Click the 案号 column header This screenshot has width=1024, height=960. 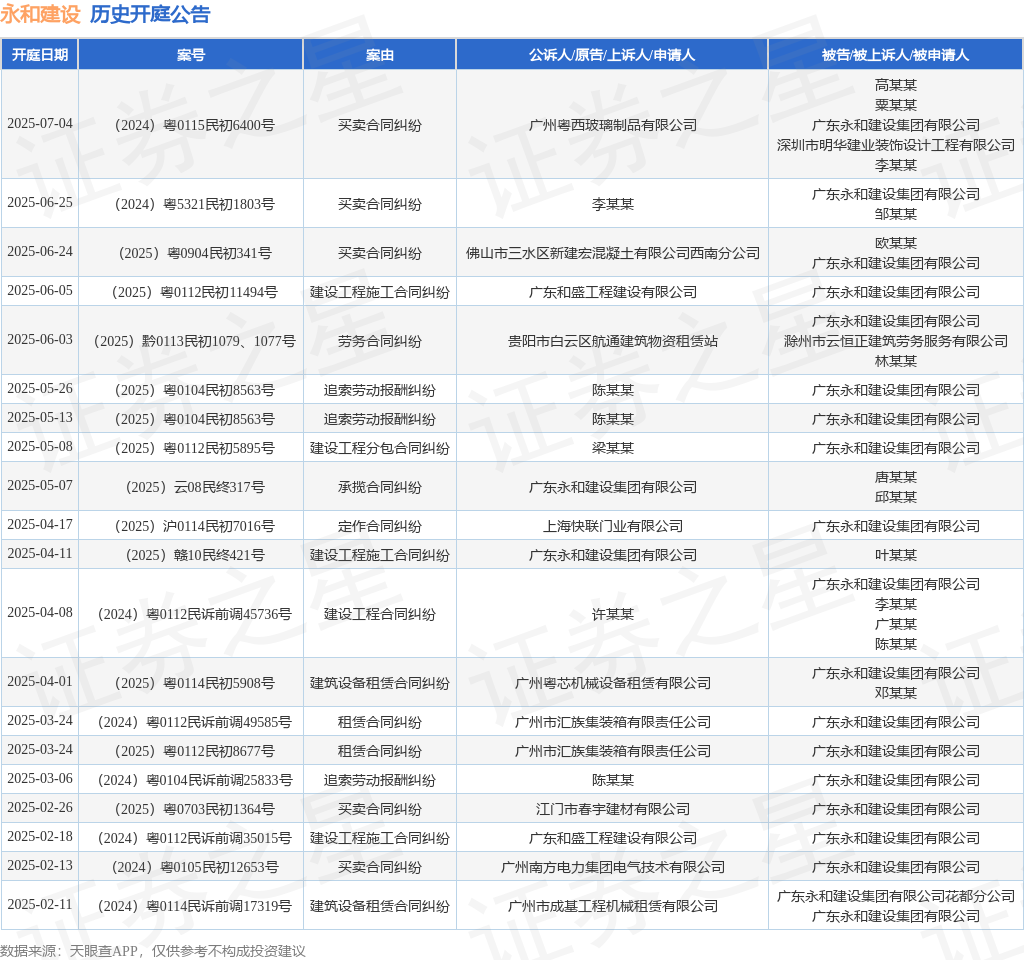click(190, 55)
